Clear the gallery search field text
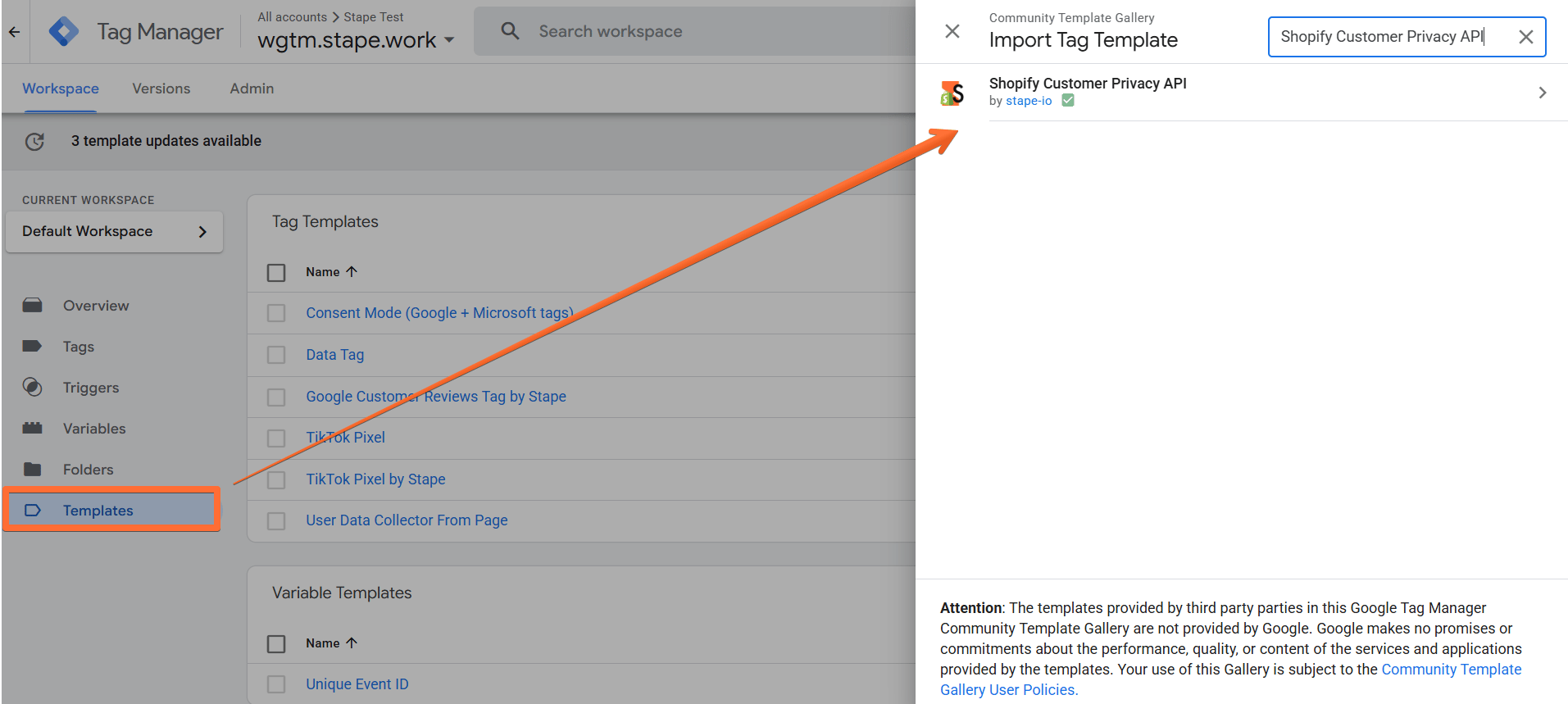 [1525, 37]
